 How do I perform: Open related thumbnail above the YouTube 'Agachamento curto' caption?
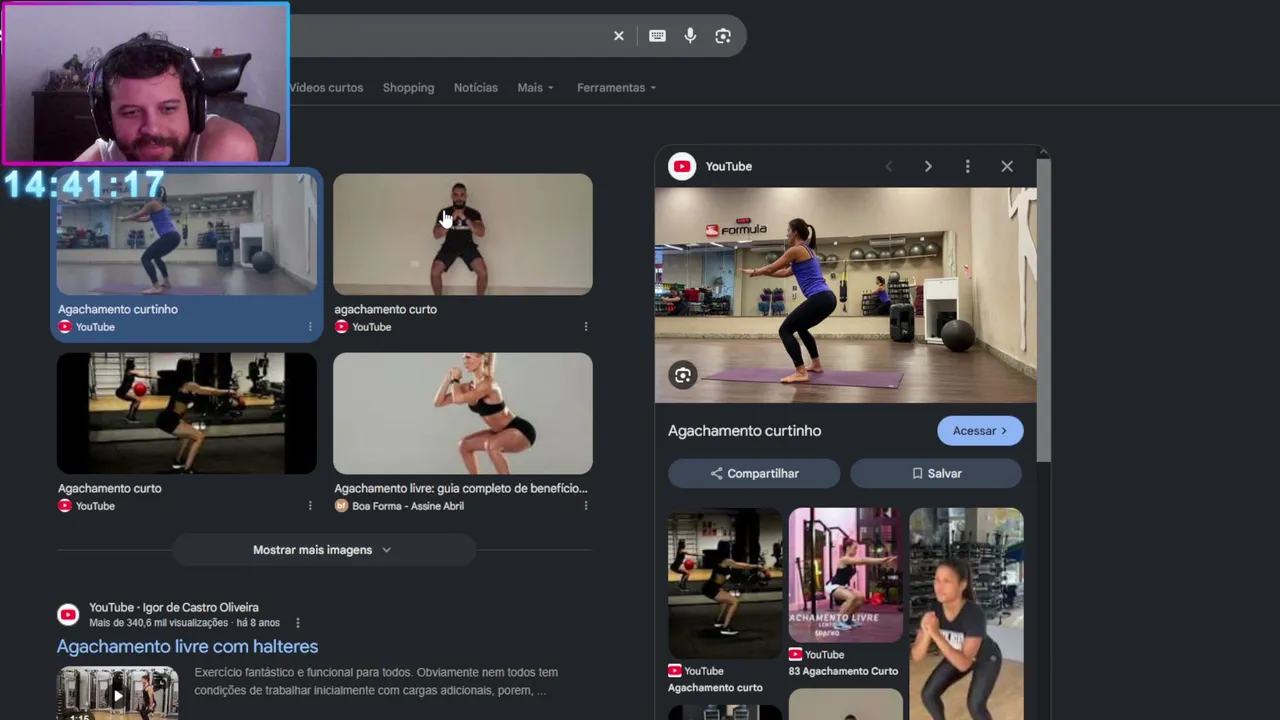coord(725,583)
